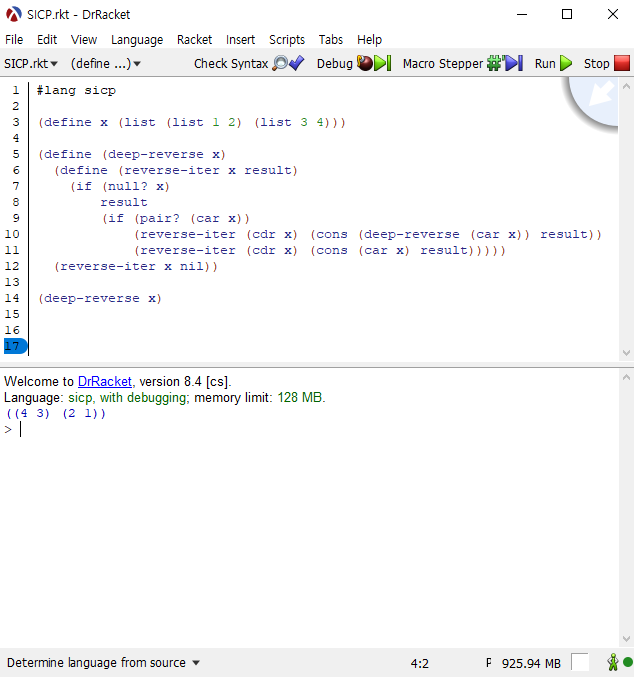Click the empty box beside memory usage
This screenshot has width=634, height=677.
pyautogui.click(x=580, y=662)
